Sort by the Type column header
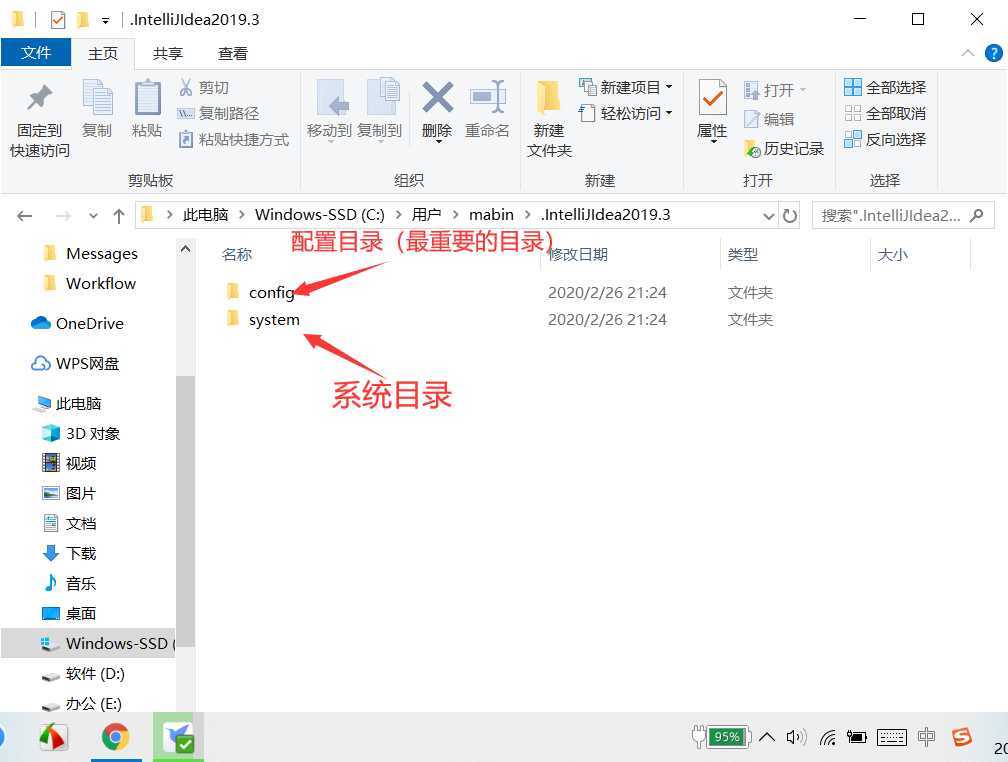Screen dimensions: 1008x762 (742, 255)
